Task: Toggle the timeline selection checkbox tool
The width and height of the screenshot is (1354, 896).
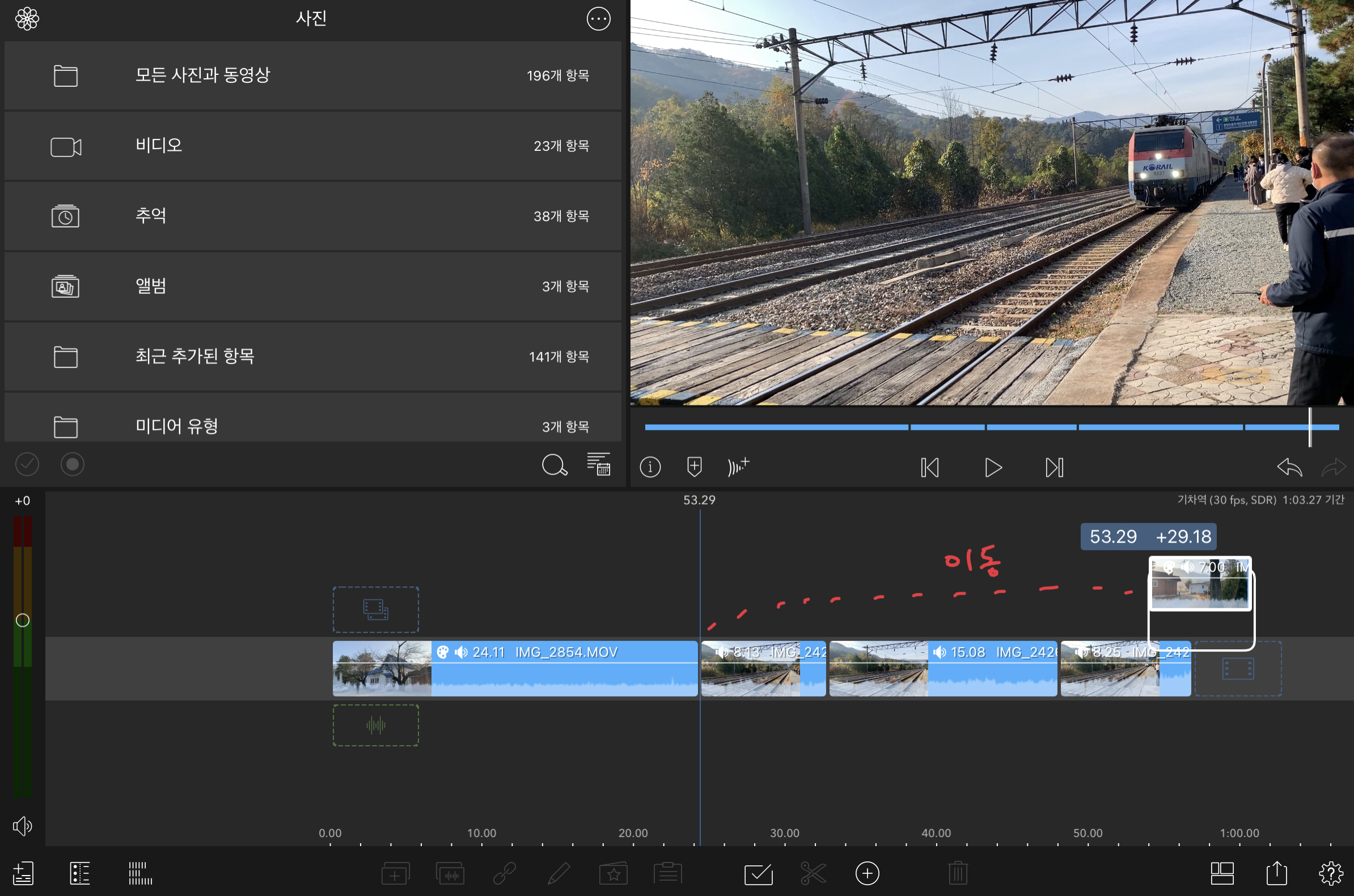Action: 758,873
